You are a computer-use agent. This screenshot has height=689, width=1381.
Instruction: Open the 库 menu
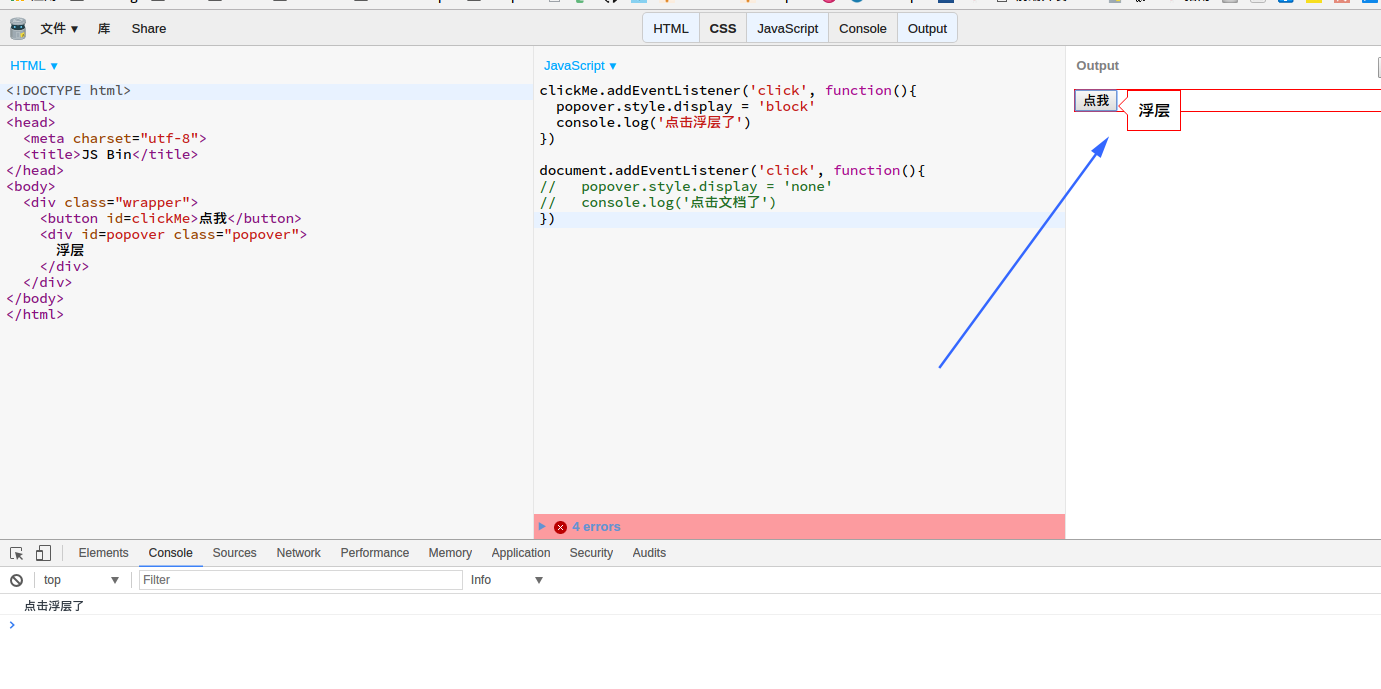click(104, 29)
